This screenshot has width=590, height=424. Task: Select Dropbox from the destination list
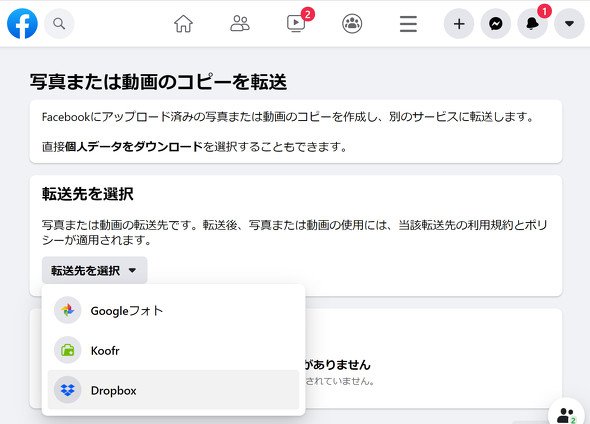173,390
